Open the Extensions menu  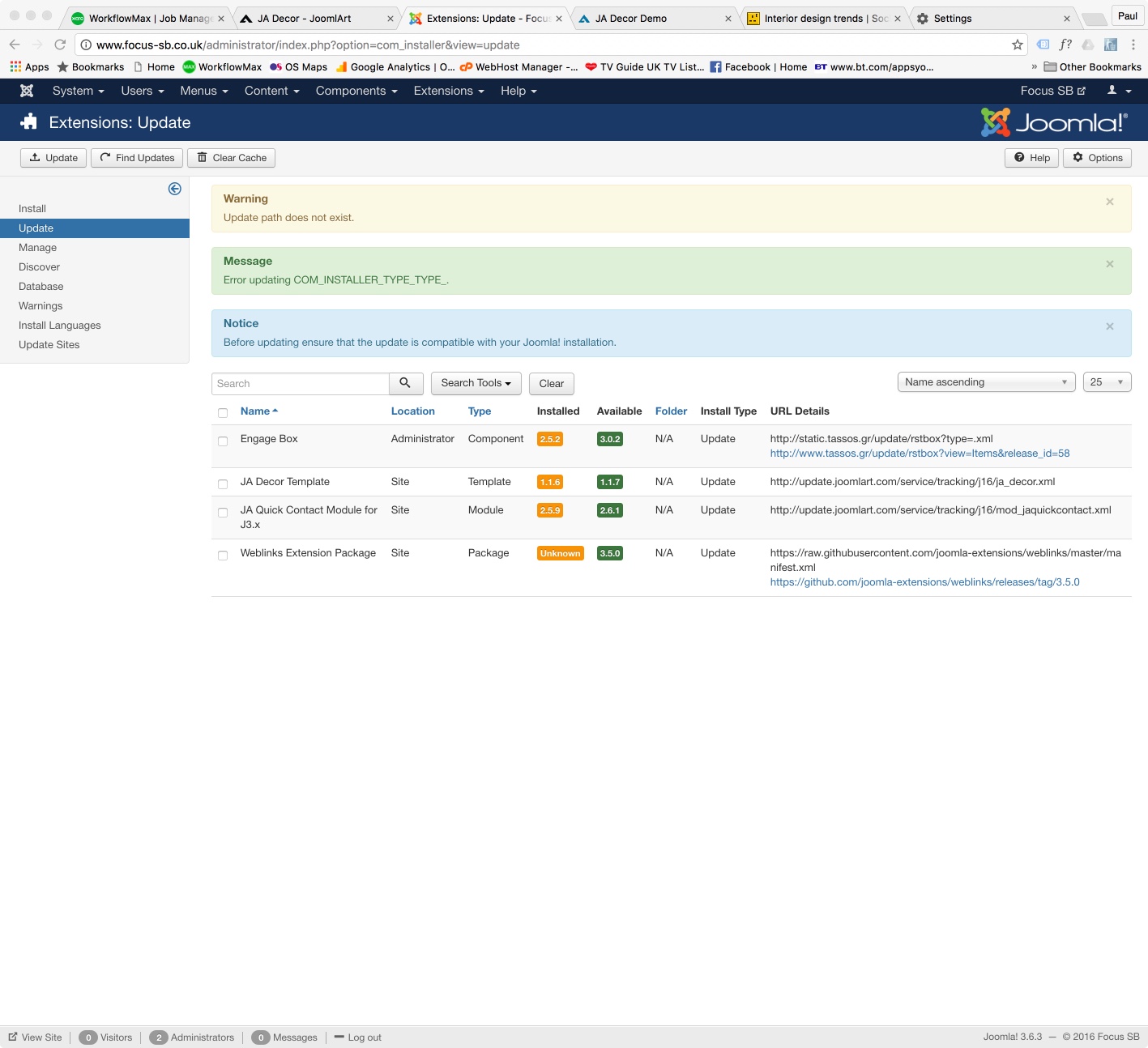coord(448,91)
